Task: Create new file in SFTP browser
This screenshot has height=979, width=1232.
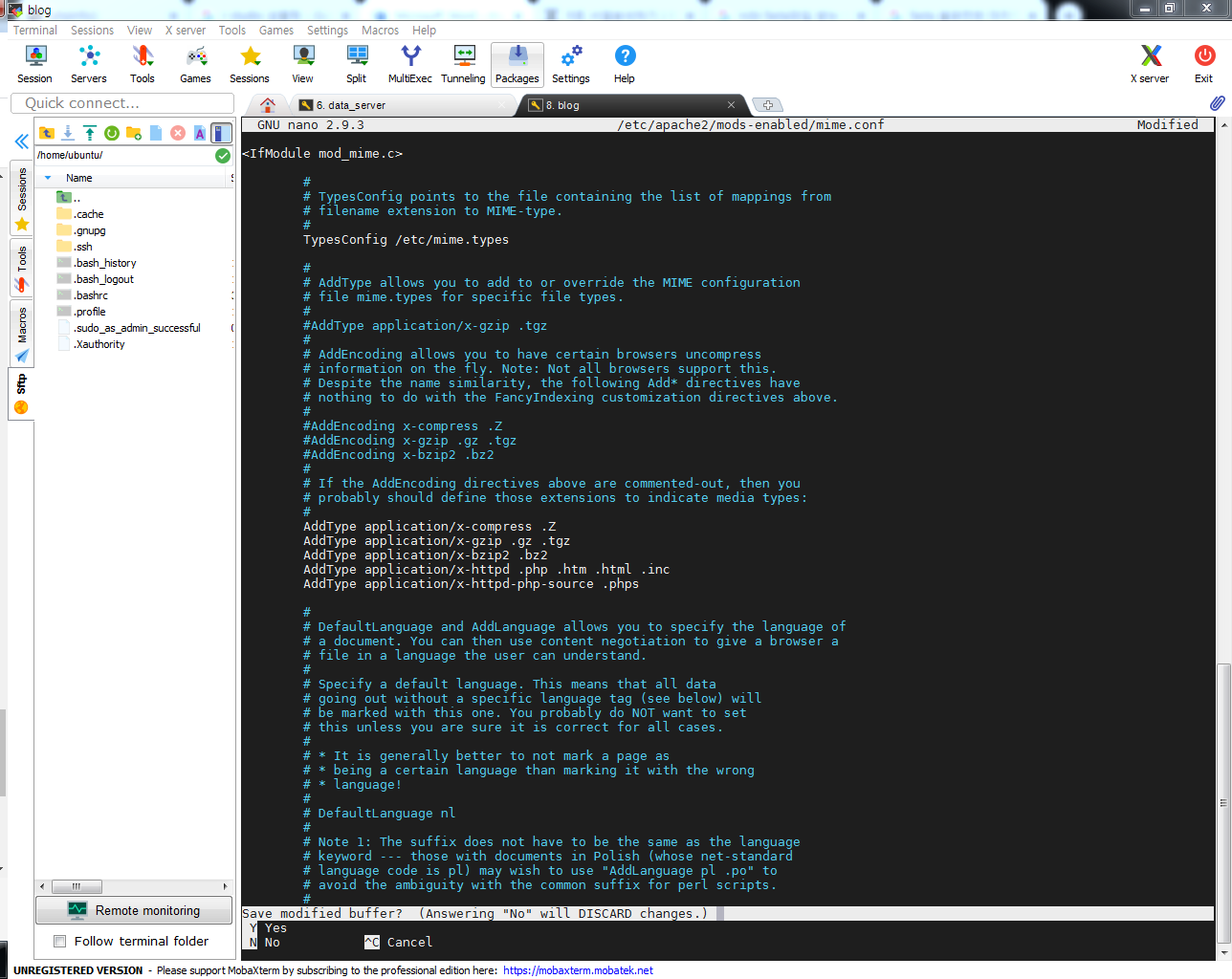Action: click(x=156, y=133)
